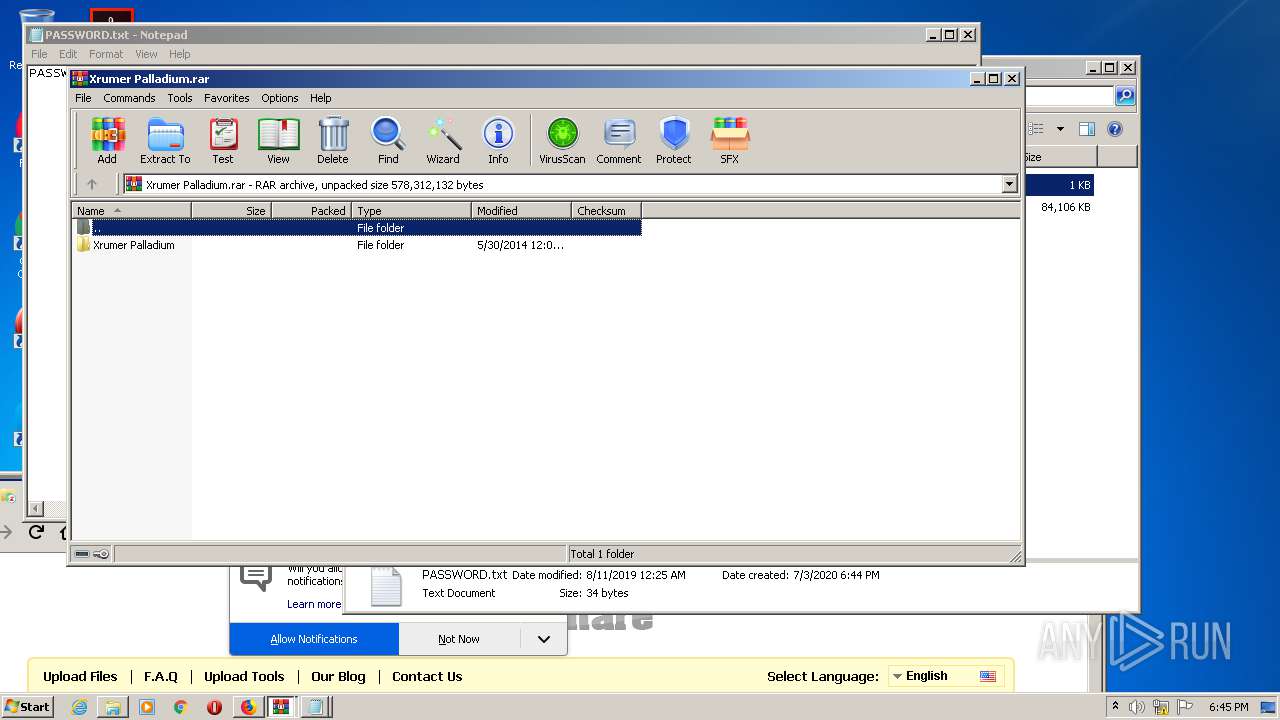Open the Upload Tools link

244,676
